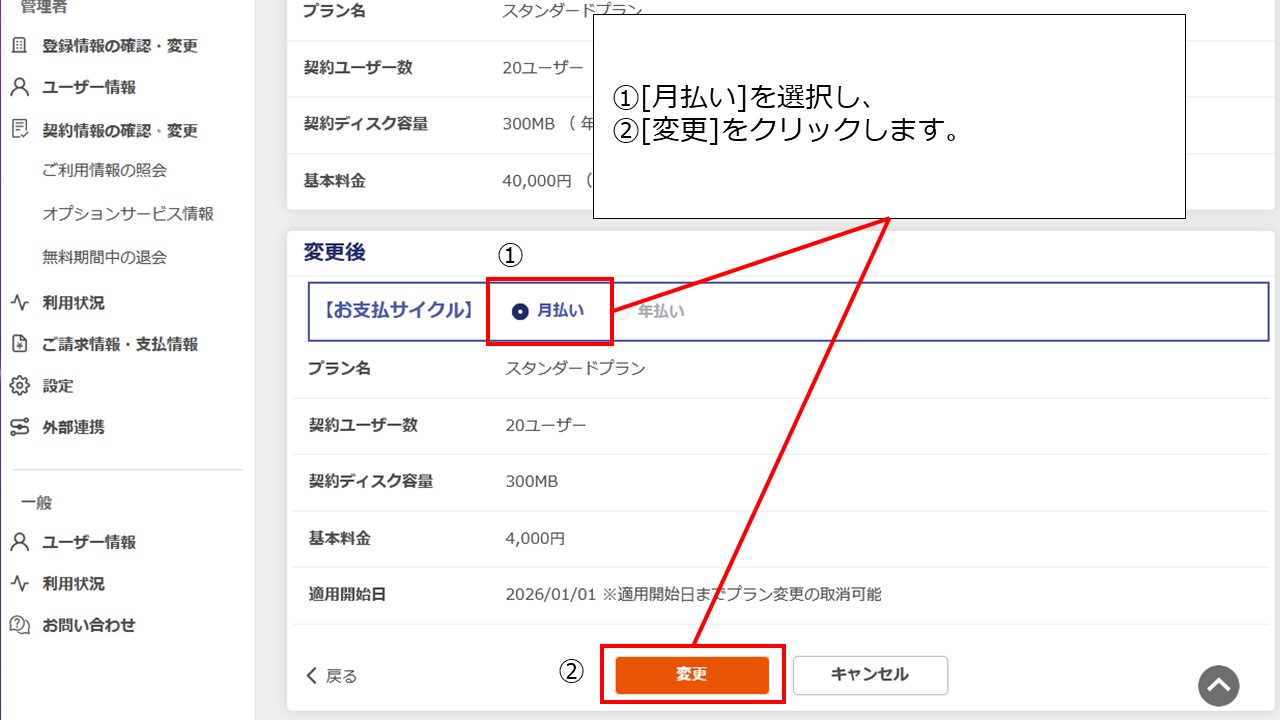Select the 月払い radio button
The image size is (1280, 720).
(x=520, y=311)
